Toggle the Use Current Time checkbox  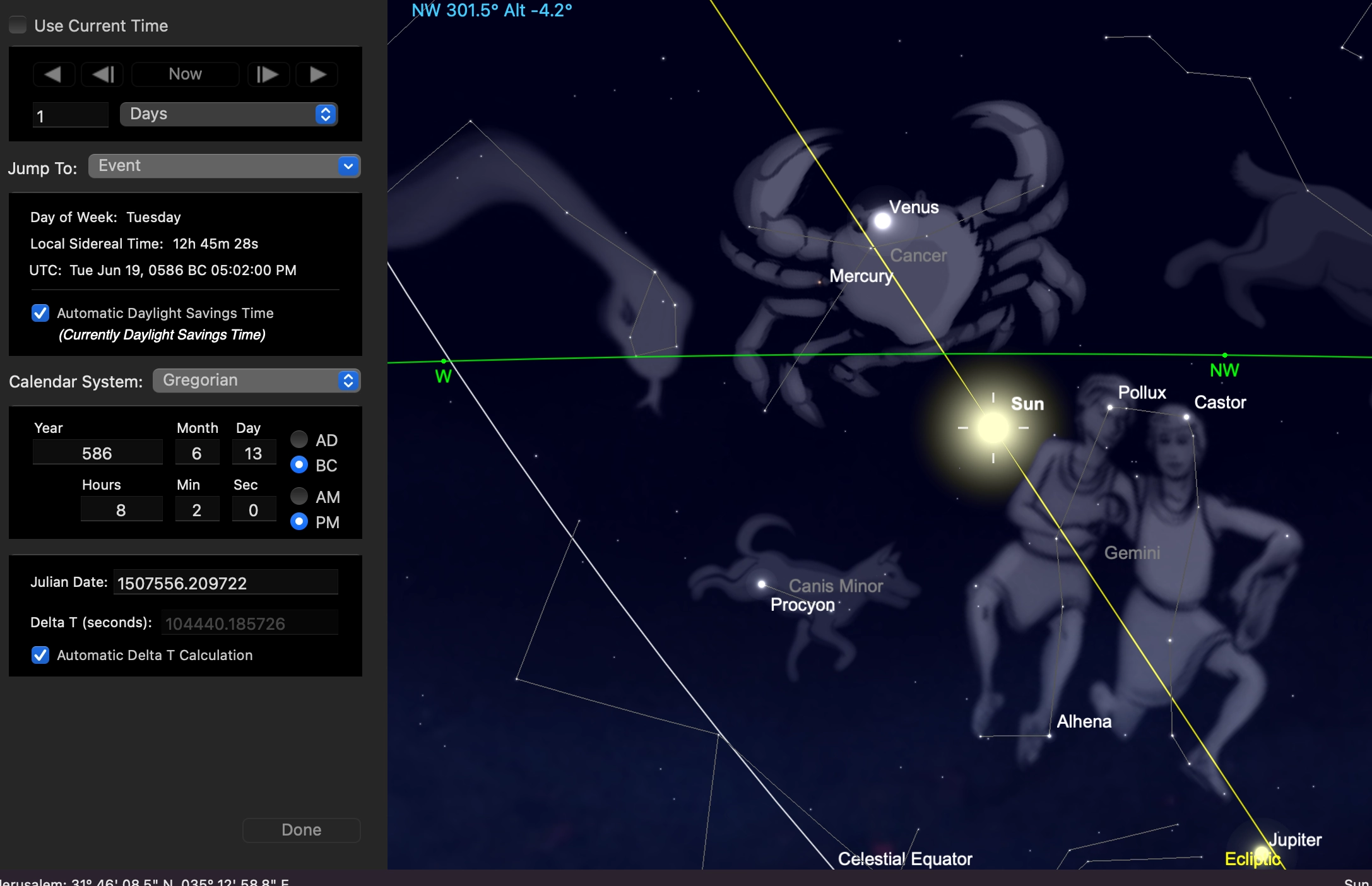tap(18, 25)
